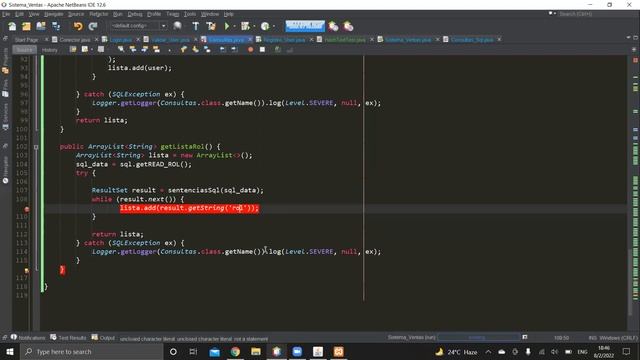Click the Type here to search box
The image size is (640, 360).
tap(91, 351)
